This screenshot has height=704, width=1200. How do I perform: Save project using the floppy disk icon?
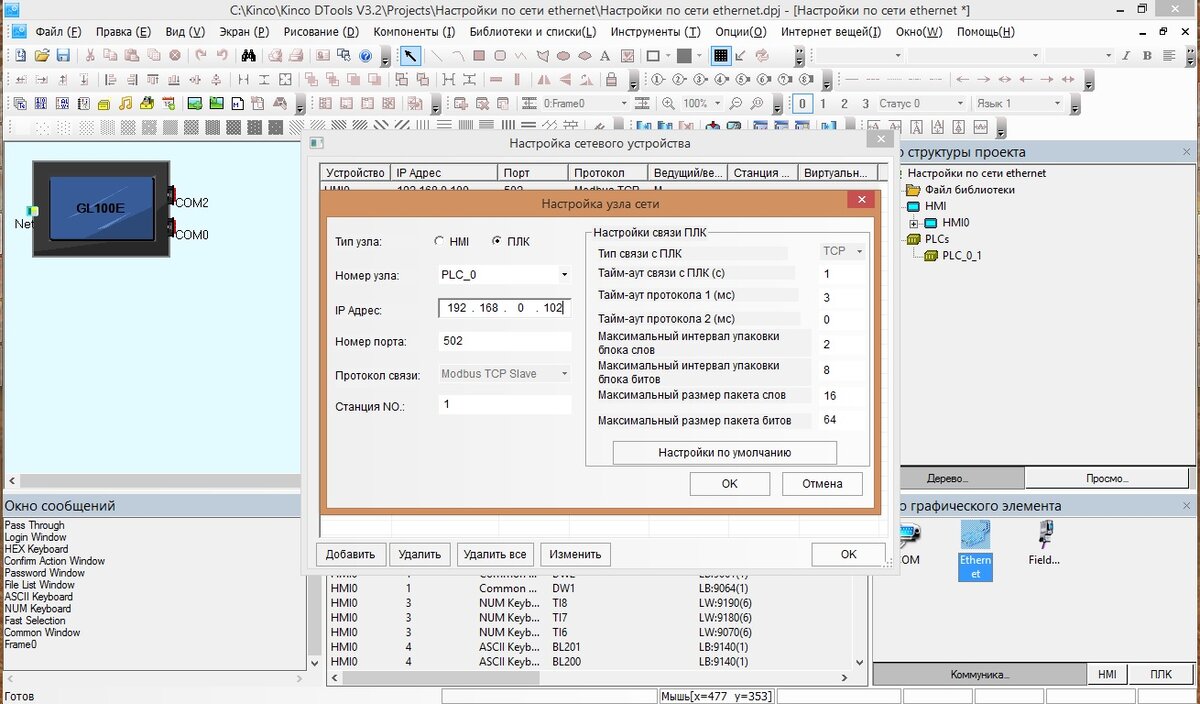(63, 55)
